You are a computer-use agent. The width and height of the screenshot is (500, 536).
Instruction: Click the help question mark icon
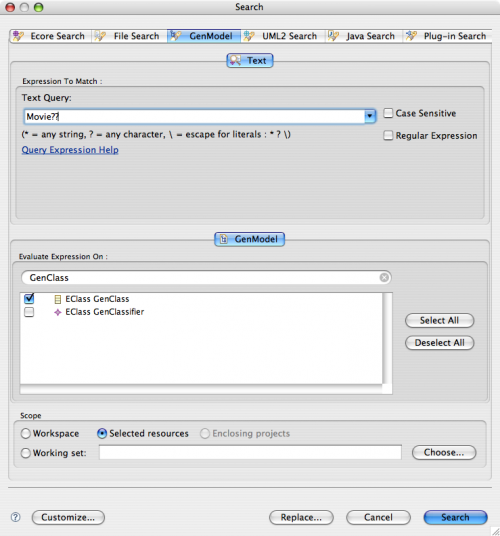(15, 517)
